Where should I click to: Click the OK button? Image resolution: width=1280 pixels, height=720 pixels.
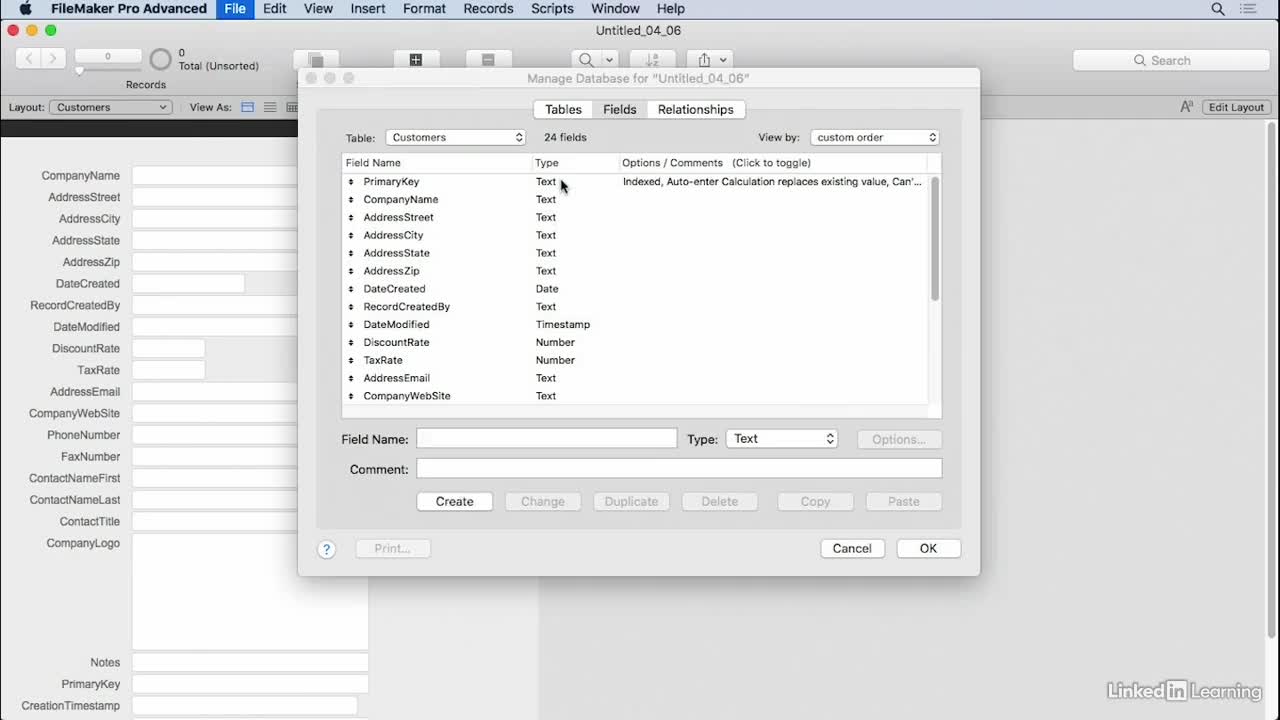pyautogui.click(x=929, y=549)
